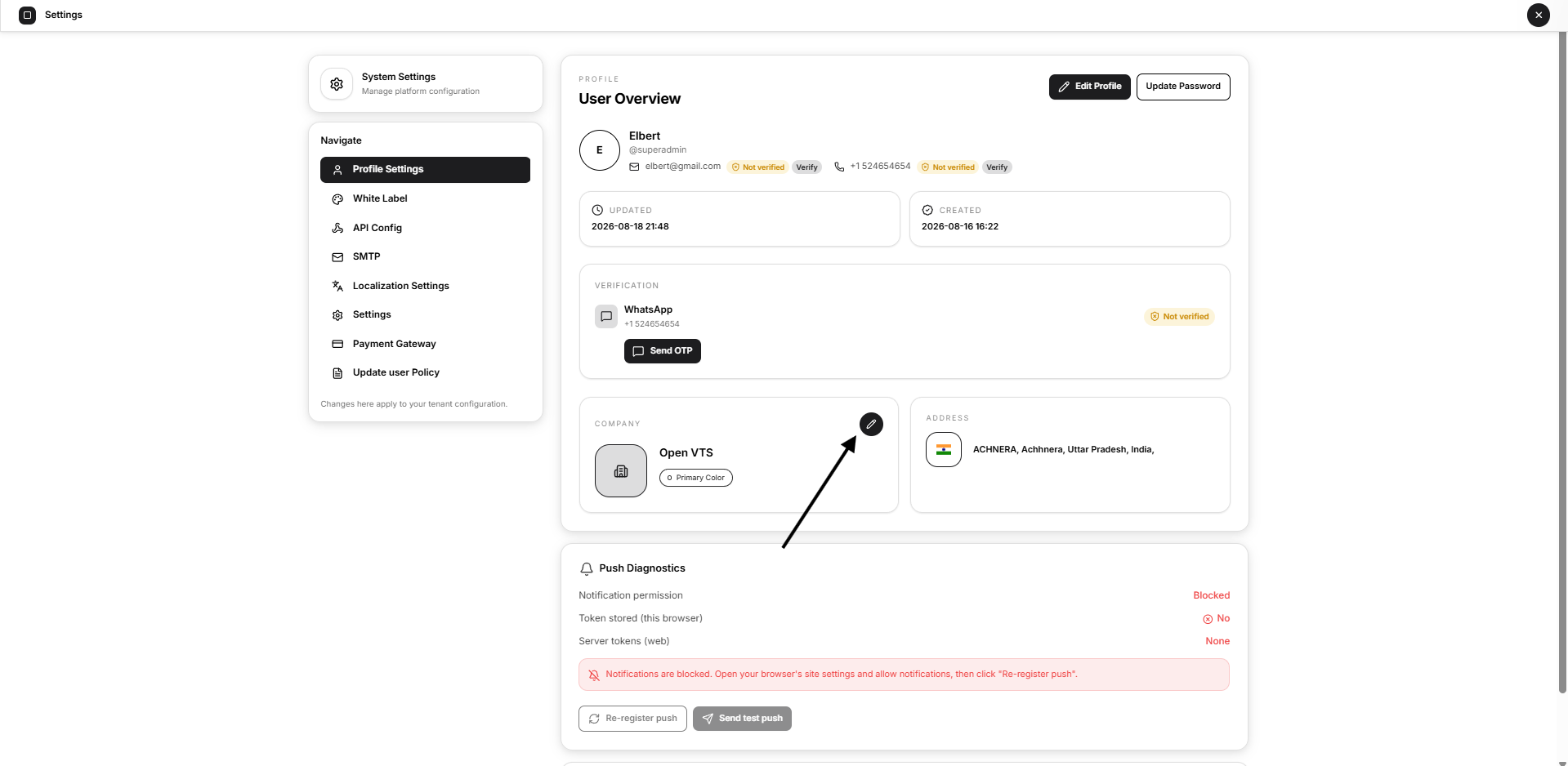The width and height of the screenshot is (1568, 766).
Task: Click the person icon in Profile Settings
Action: (x=337, y=170)
